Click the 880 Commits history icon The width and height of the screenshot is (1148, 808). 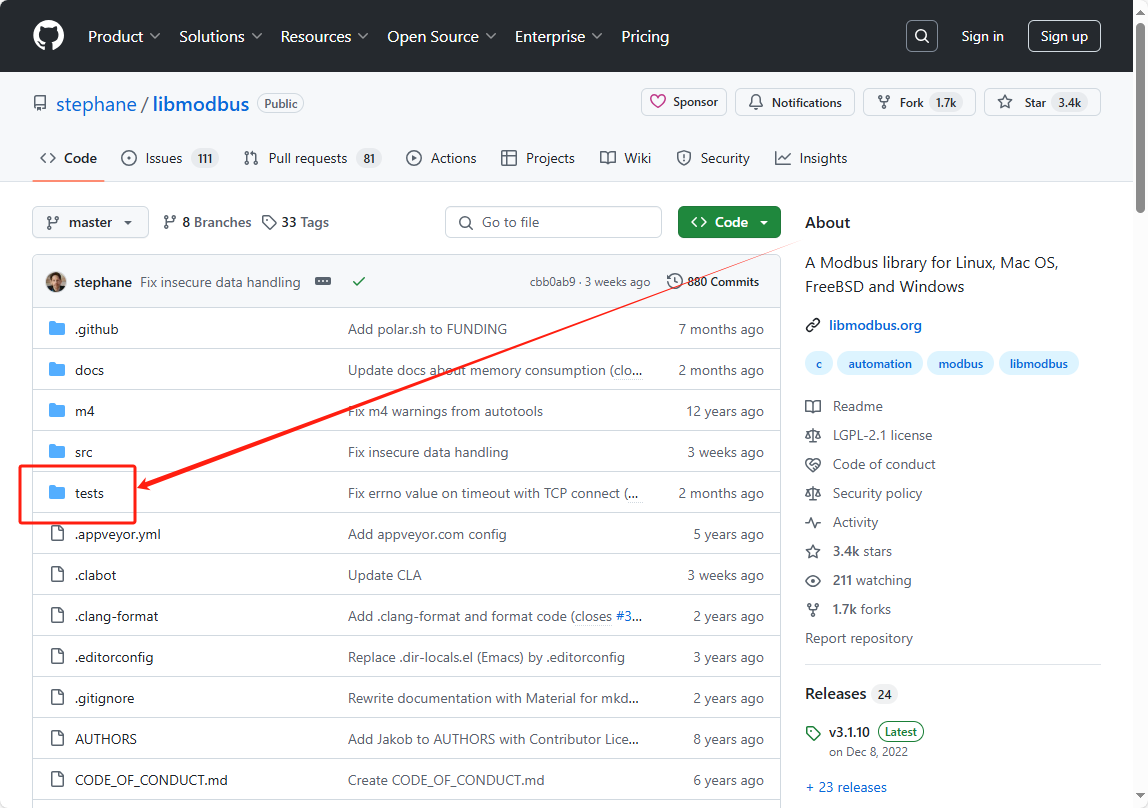(x=675, y=282)
